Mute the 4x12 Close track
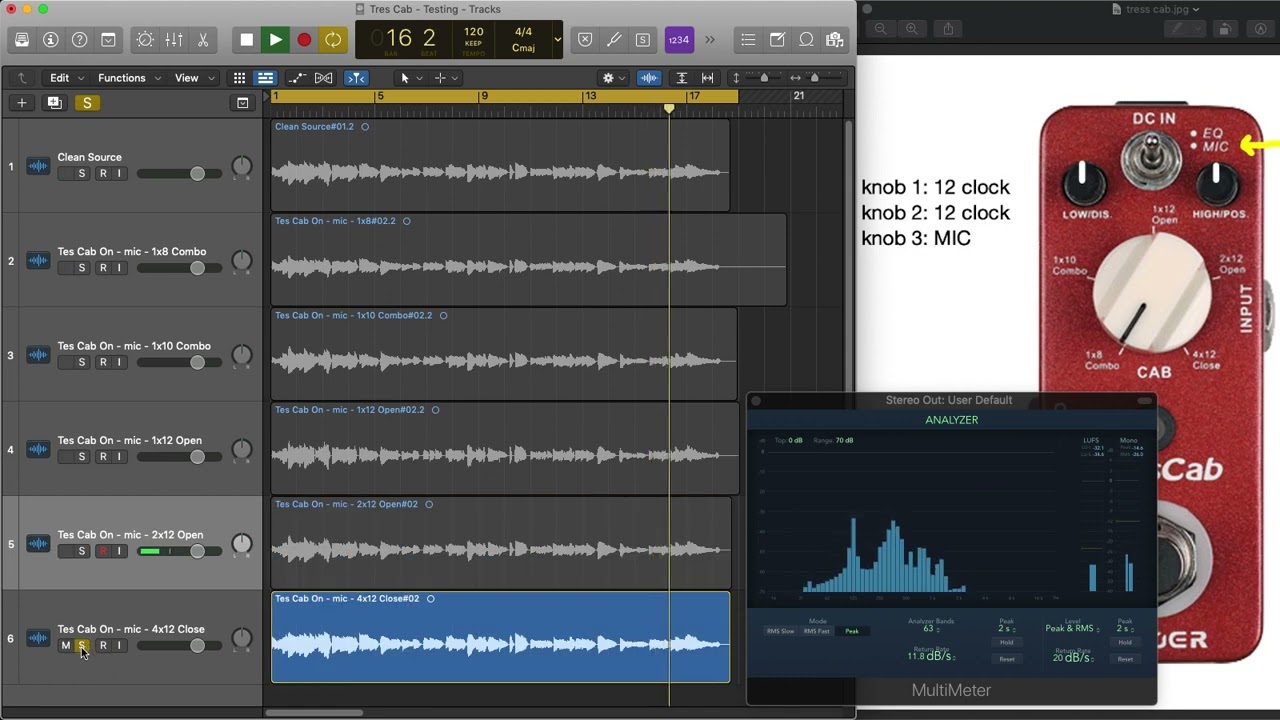Viewport: 1280px width, 720px height. [66, 646]
